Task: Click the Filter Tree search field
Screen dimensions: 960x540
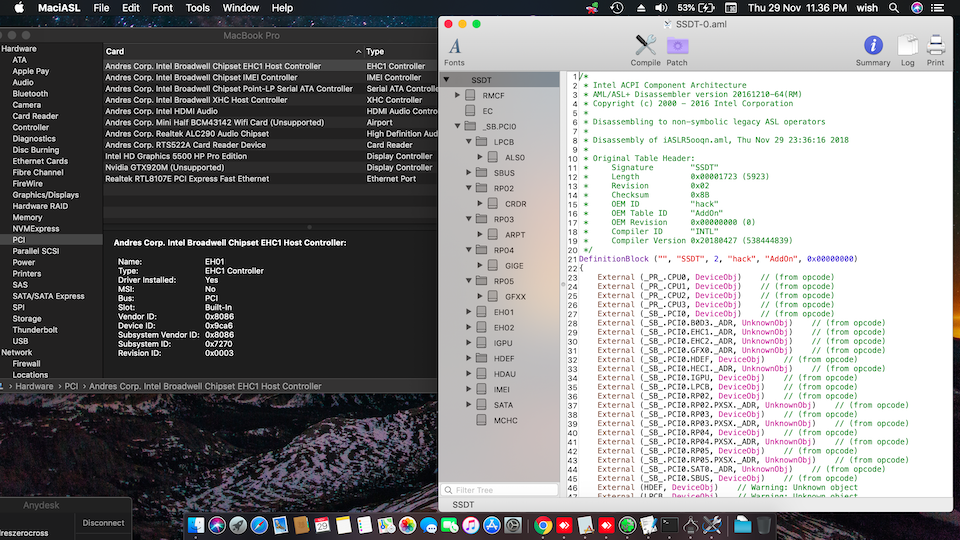Action: tap(500, 490)
